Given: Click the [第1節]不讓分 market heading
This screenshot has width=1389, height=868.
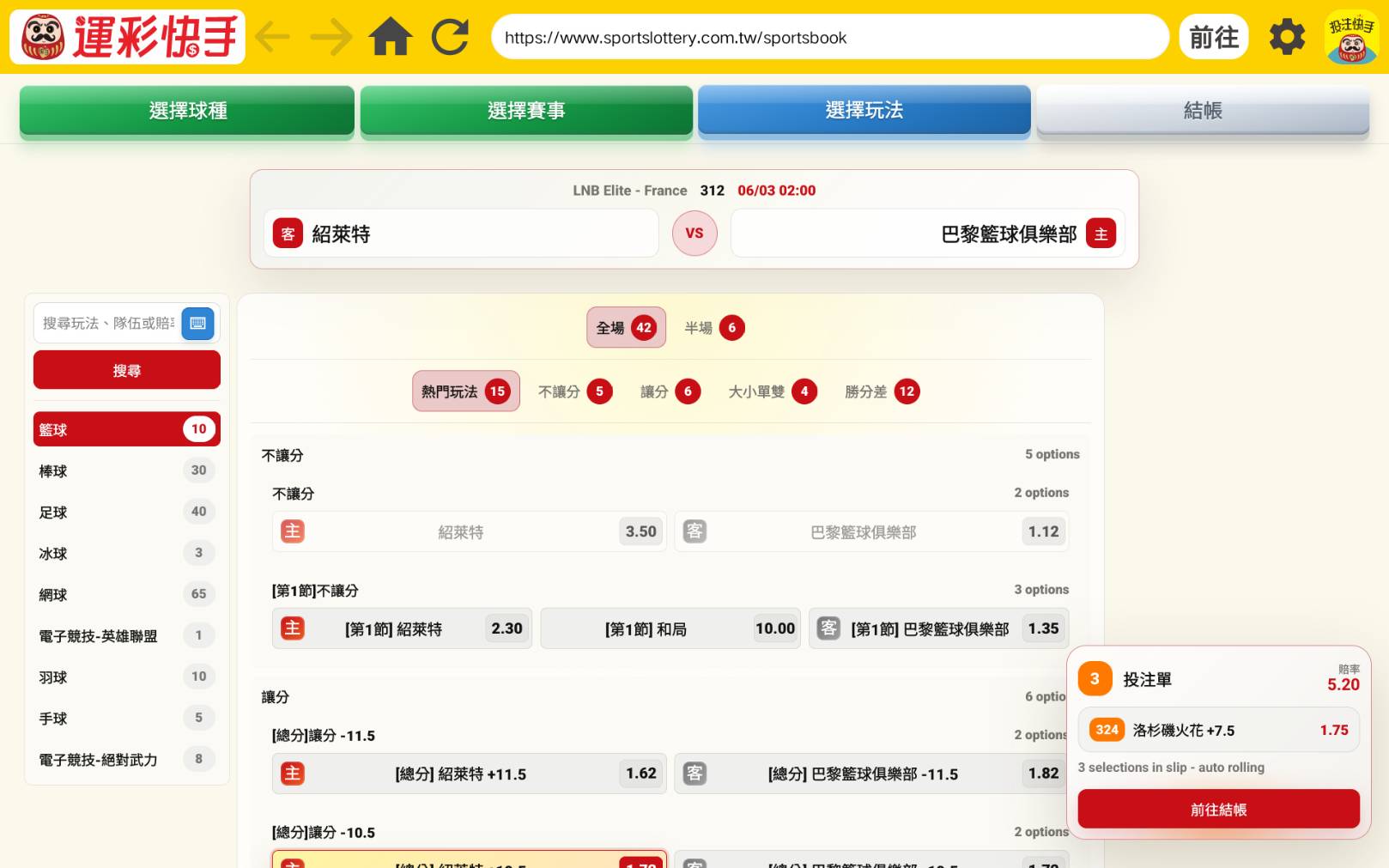Looking at the screenshot, I should click(315, 591).
